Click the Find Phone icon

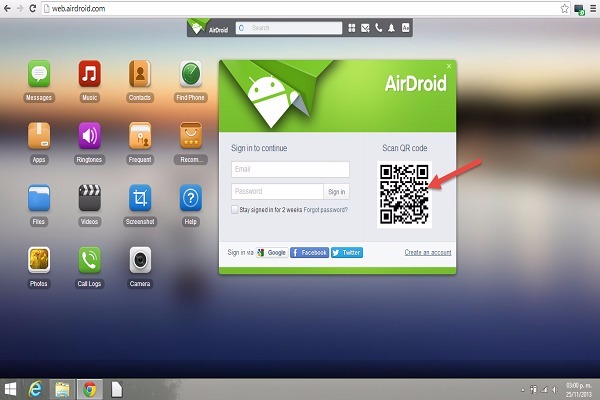[x=191, y=75]
